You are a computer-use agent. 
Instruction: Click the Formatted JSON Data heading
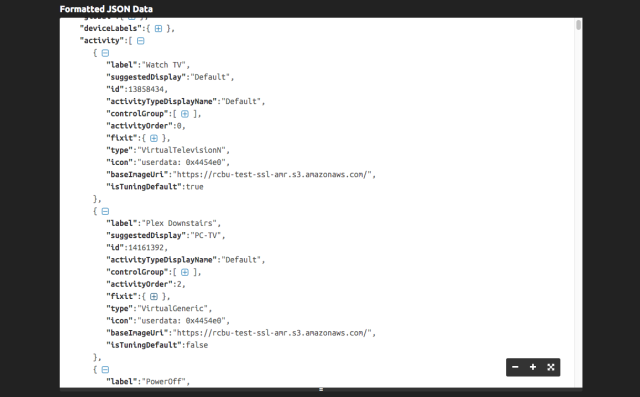106,9
